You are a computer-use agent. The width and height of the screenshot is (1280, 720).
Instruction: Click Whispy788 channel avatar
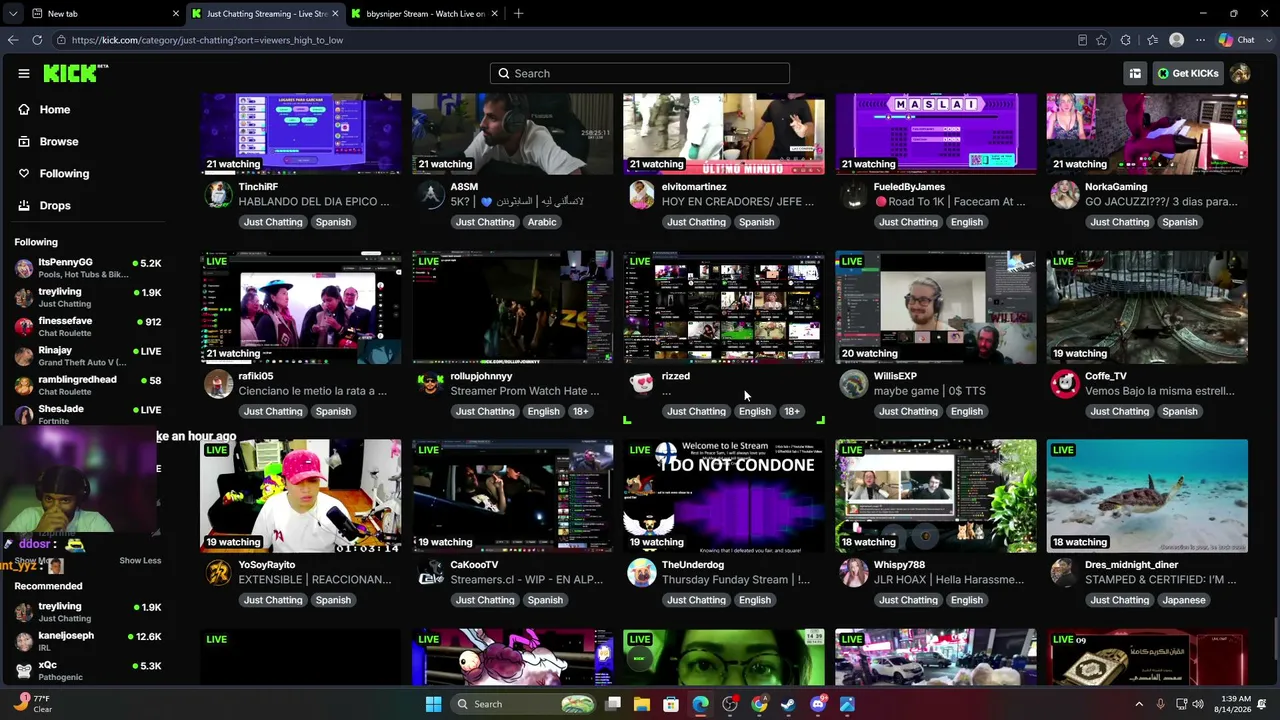(x=853, y=572)
